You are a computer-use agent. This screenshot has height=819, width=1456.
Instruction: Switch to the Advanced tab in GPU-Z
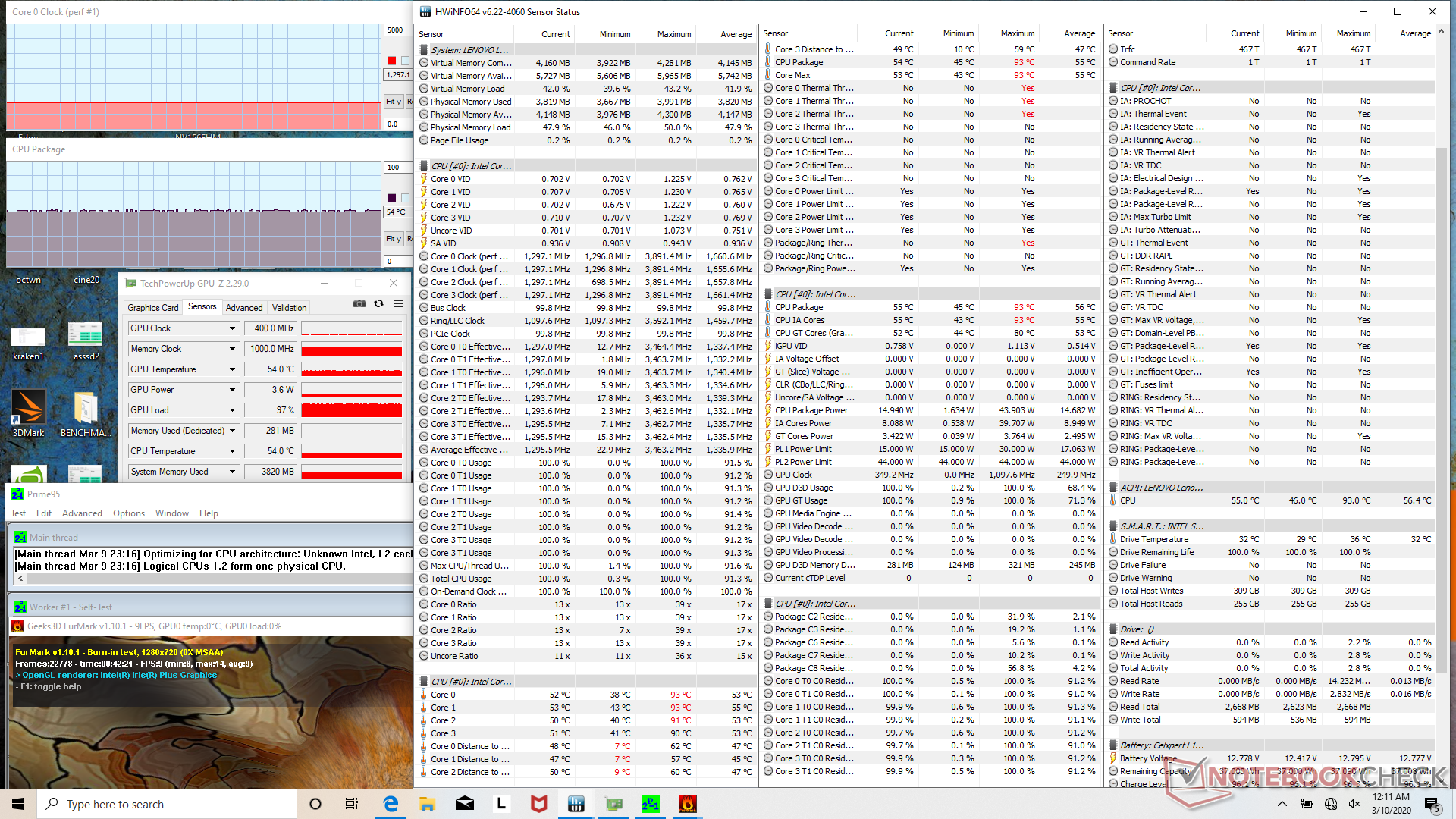click(x=244, y=308)
